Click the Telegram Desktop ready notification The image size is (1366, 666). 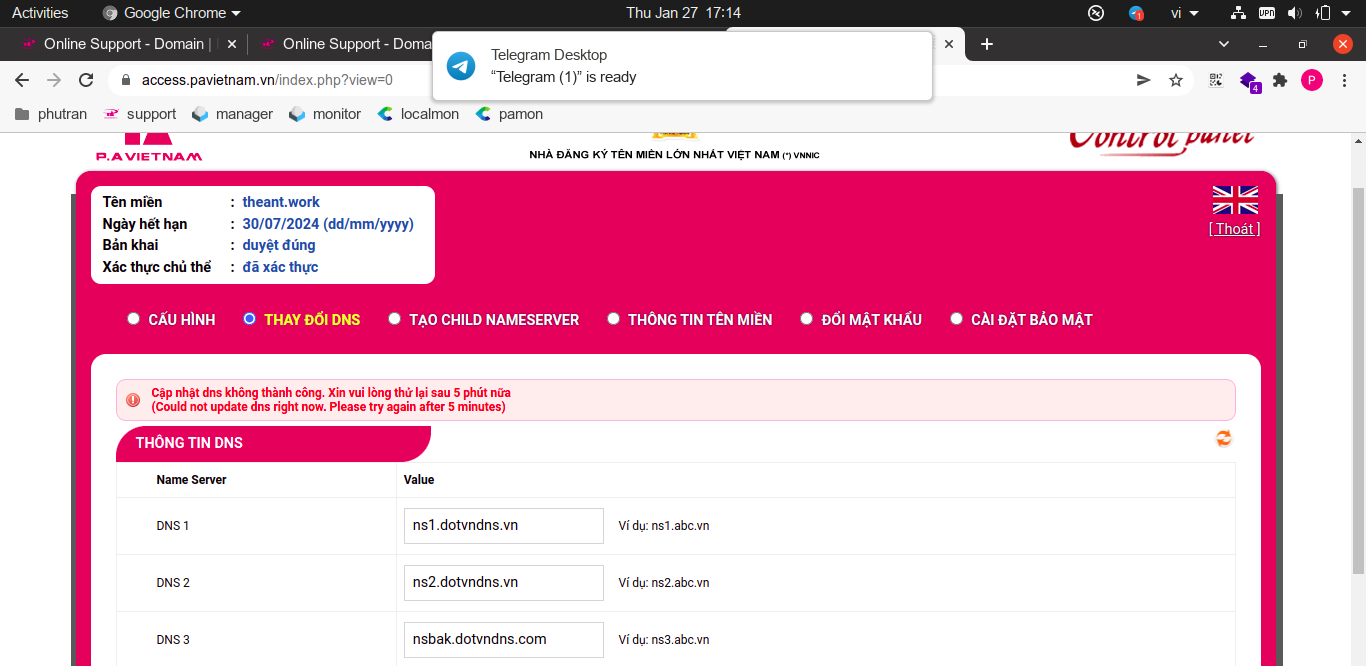point(682,66)
